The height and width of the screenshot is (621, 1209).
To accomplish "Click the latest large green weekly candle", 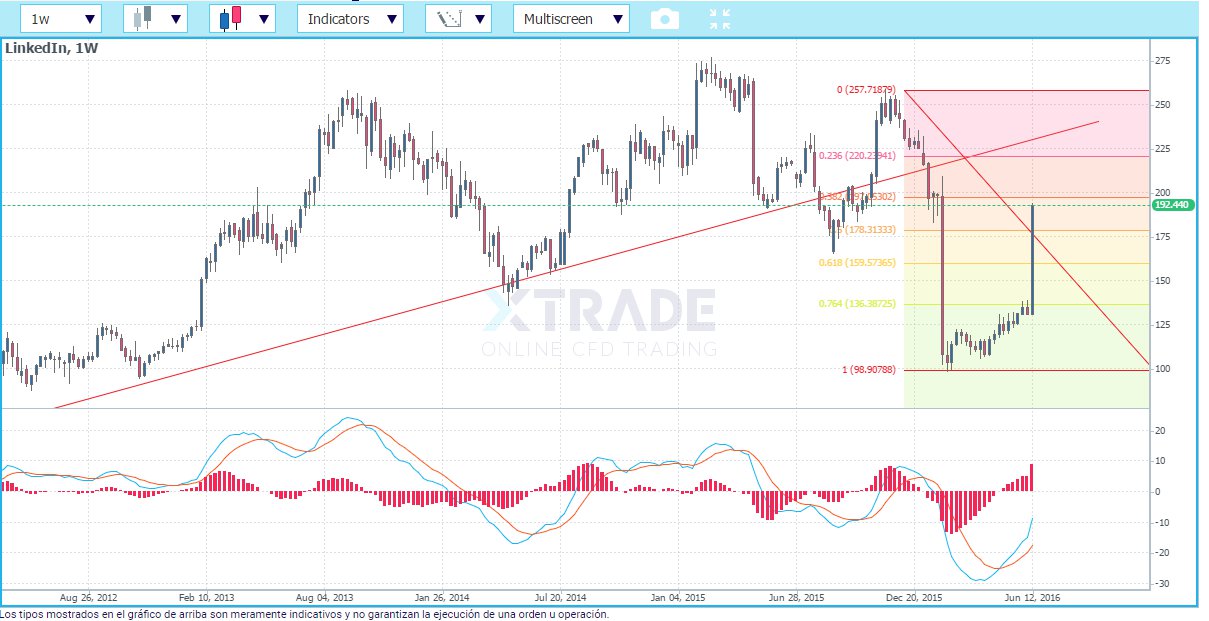I will [x=1032, y=259].
